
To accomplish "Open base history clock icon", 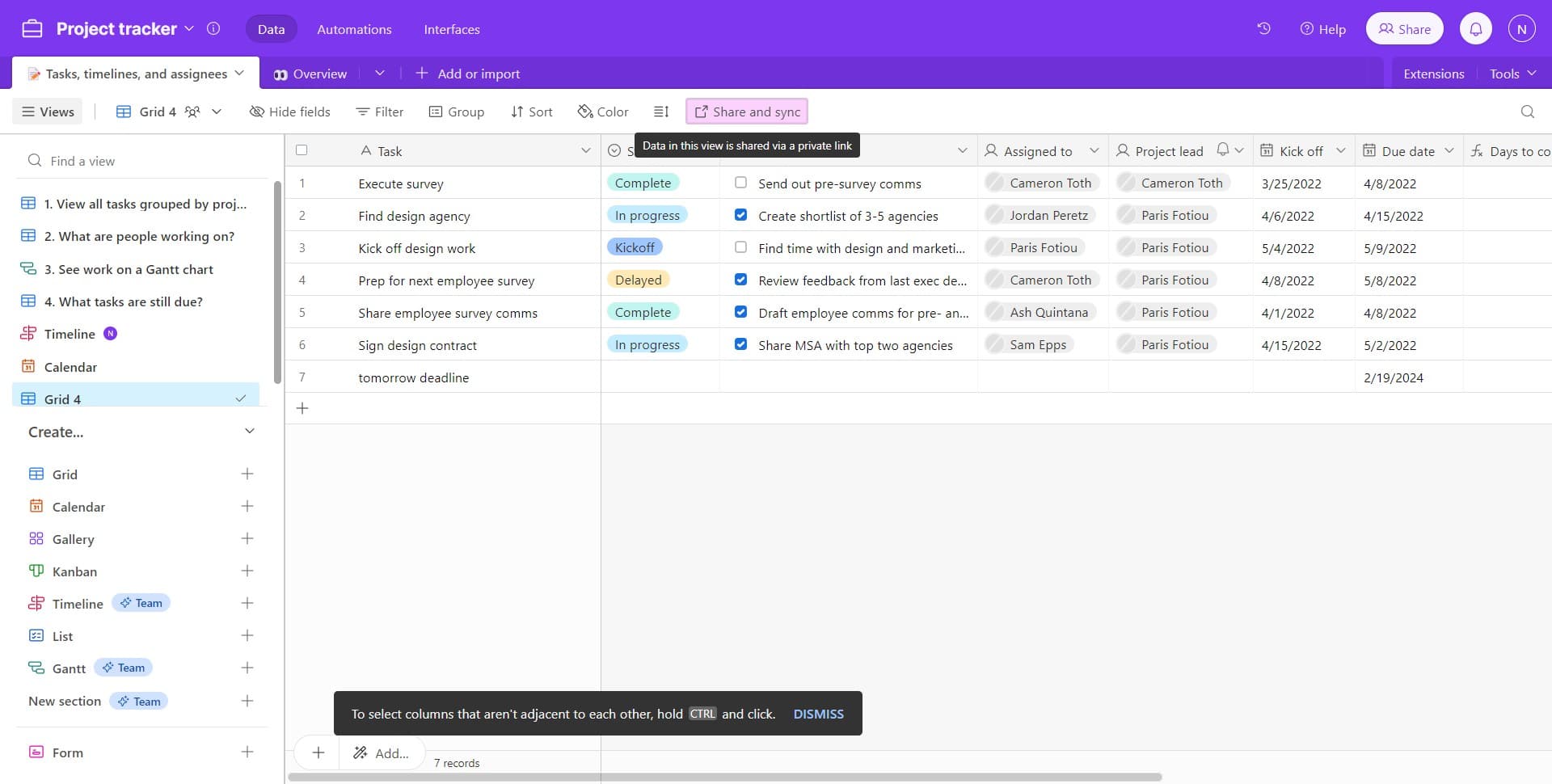I will click(1263, 29).
